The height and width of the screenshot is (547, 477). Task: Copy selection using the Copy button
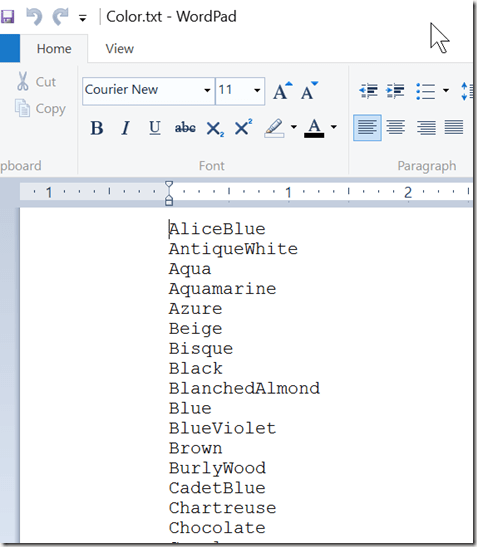[x=40, y=108]
